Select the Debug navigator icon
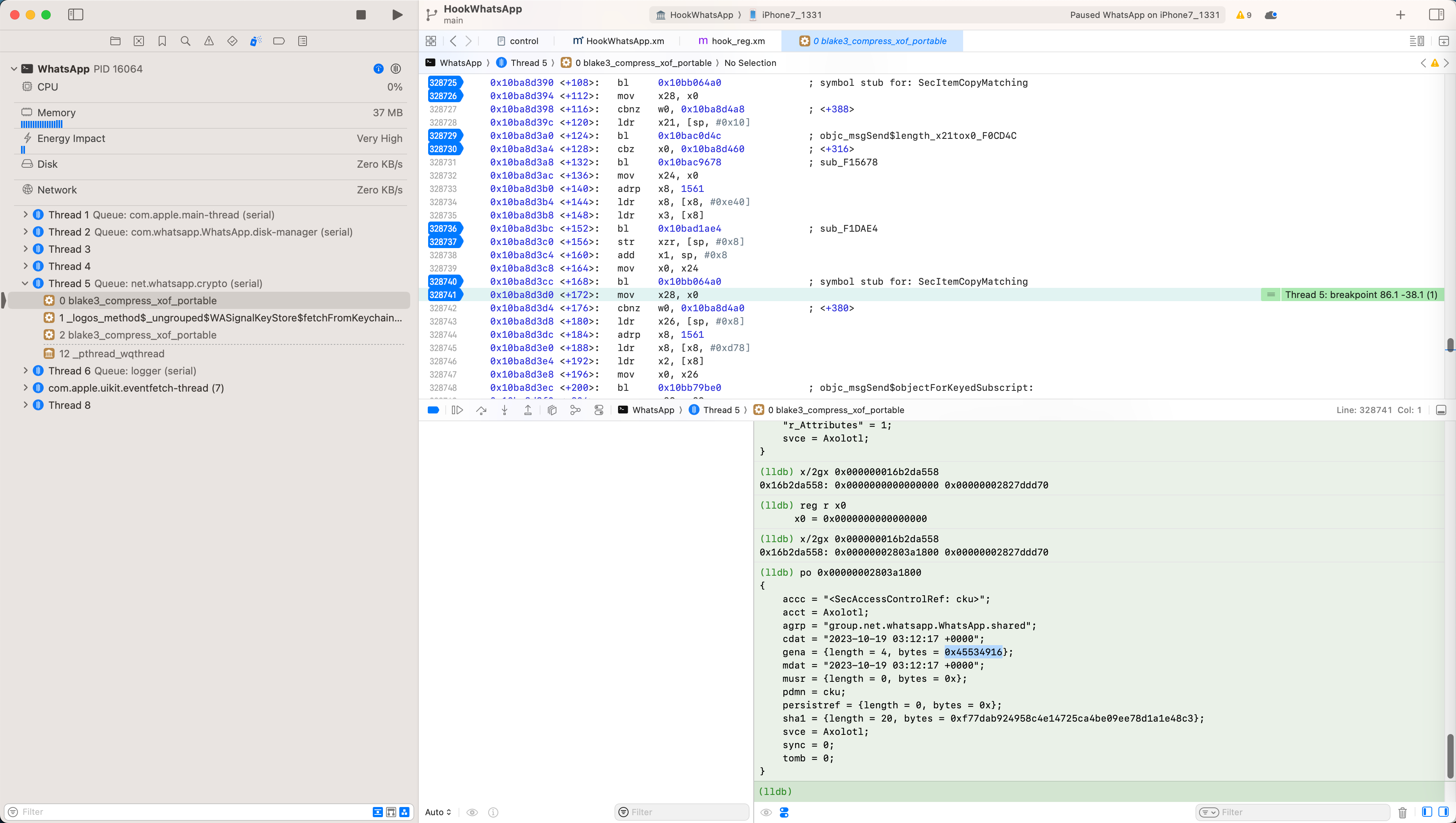 click(255, 41)
